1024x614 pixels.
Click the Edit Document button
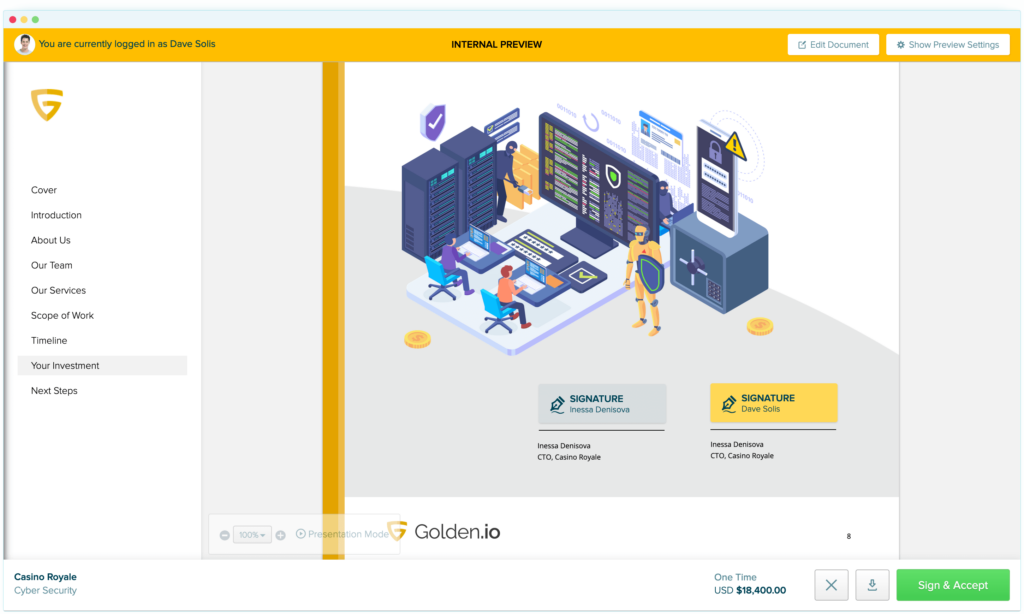(833, 45)
